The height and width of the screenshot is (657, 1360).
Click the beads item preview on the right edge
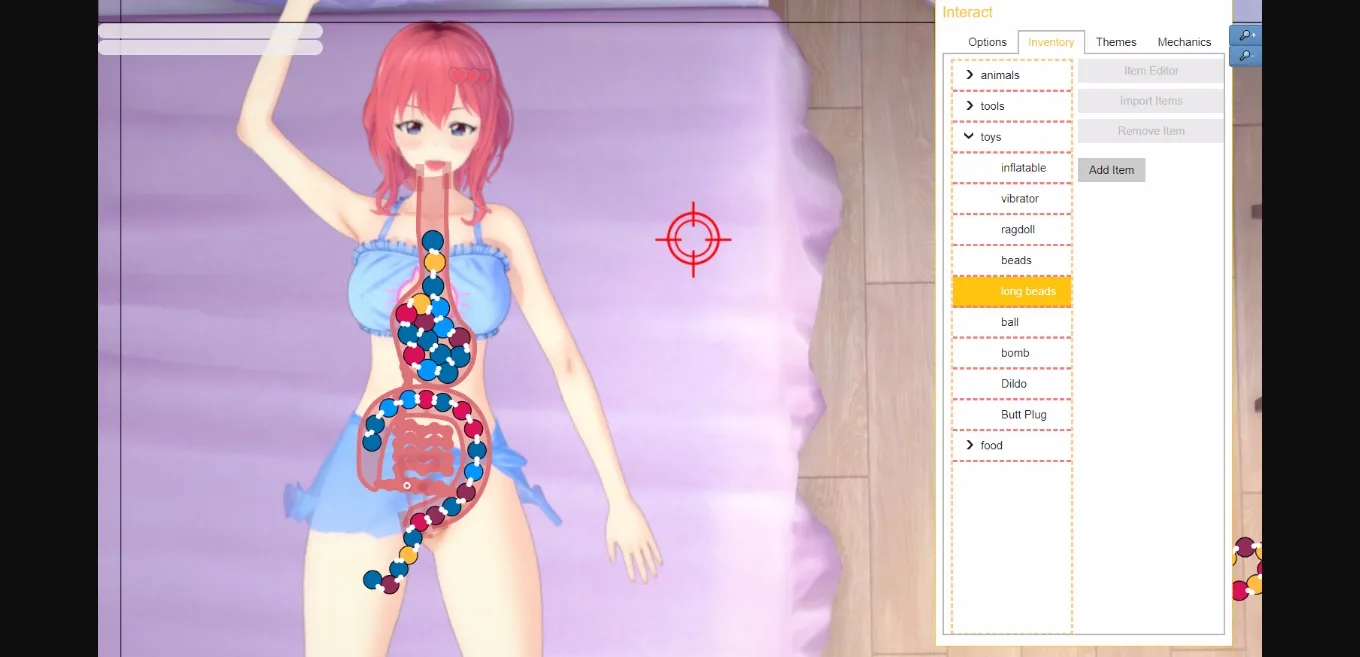coord(1247,560)
